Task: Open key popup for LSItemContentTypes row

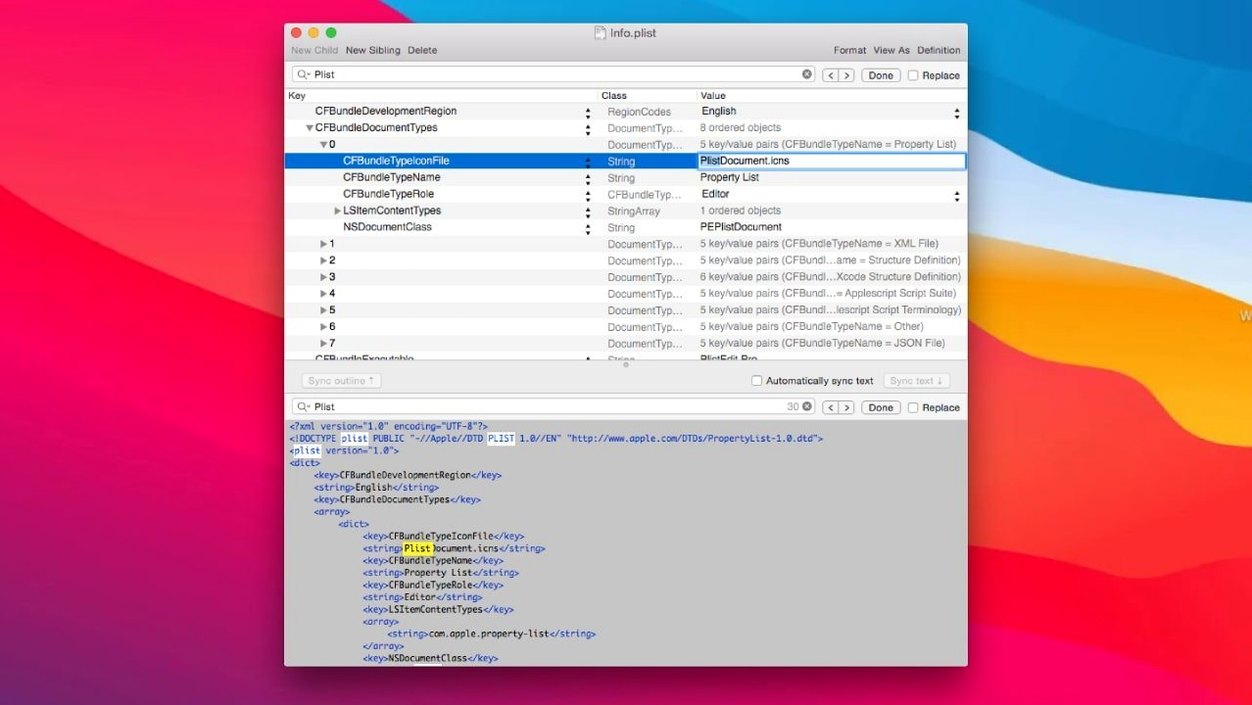Action: pos(588,211)
